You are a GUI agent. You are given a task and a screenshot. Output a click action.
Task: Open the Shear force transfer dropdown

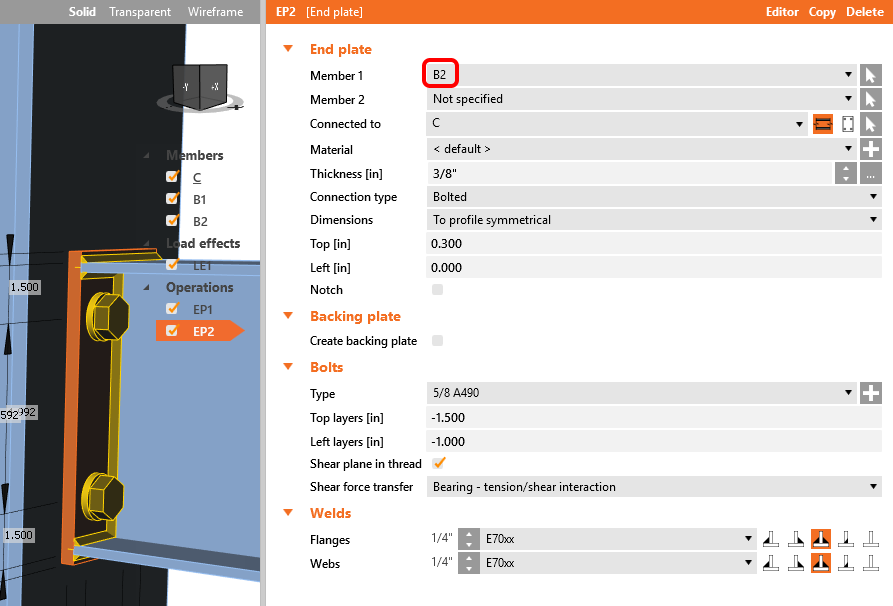653,487
